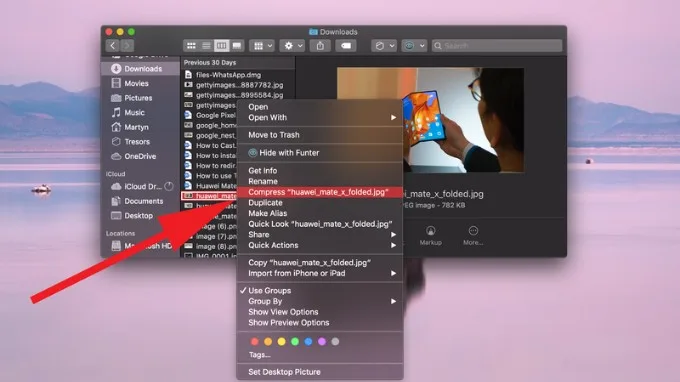
Task: Pick the green tag color dot
Action: [295, 342]
